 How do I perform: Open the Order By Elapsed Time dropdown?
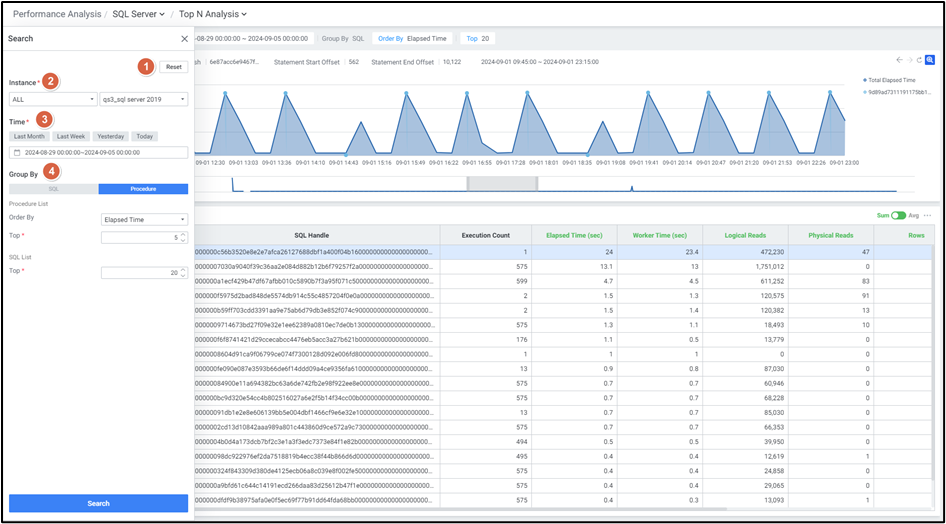point(144,219)
